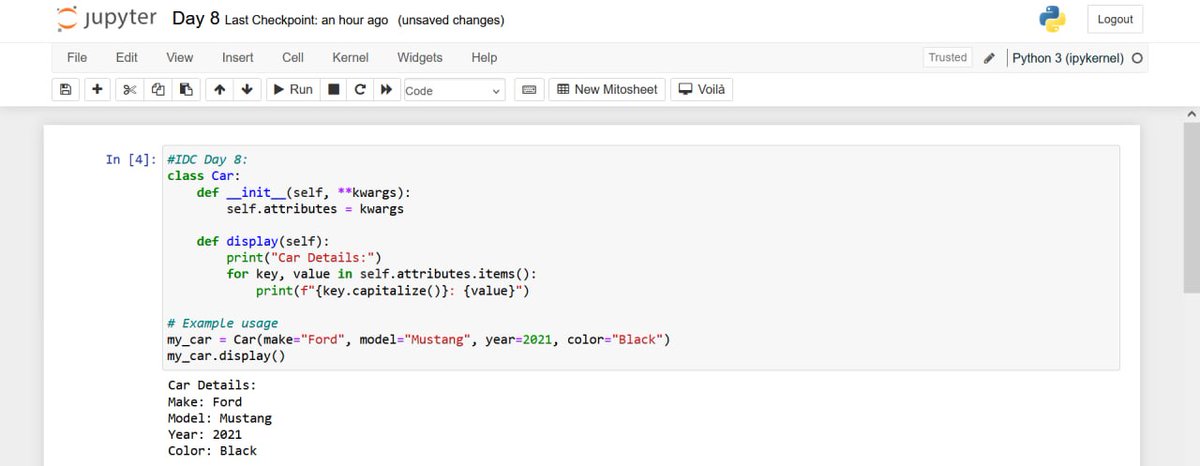
Task: Click the page scrollbar up arrow
Action: [x=1190, y=114]
